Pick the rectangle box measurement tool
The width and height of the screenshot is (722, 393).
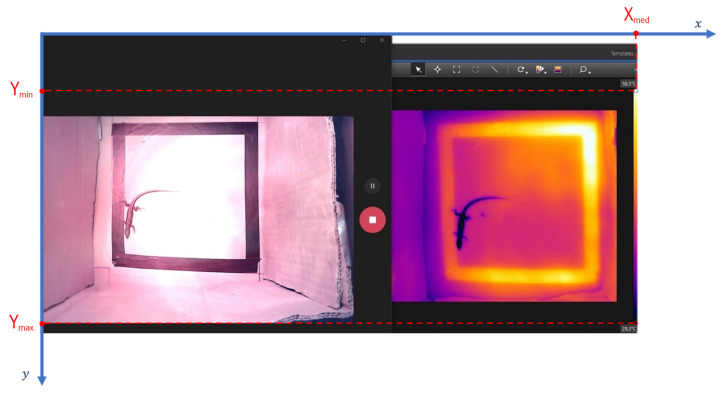click(456, 70)
